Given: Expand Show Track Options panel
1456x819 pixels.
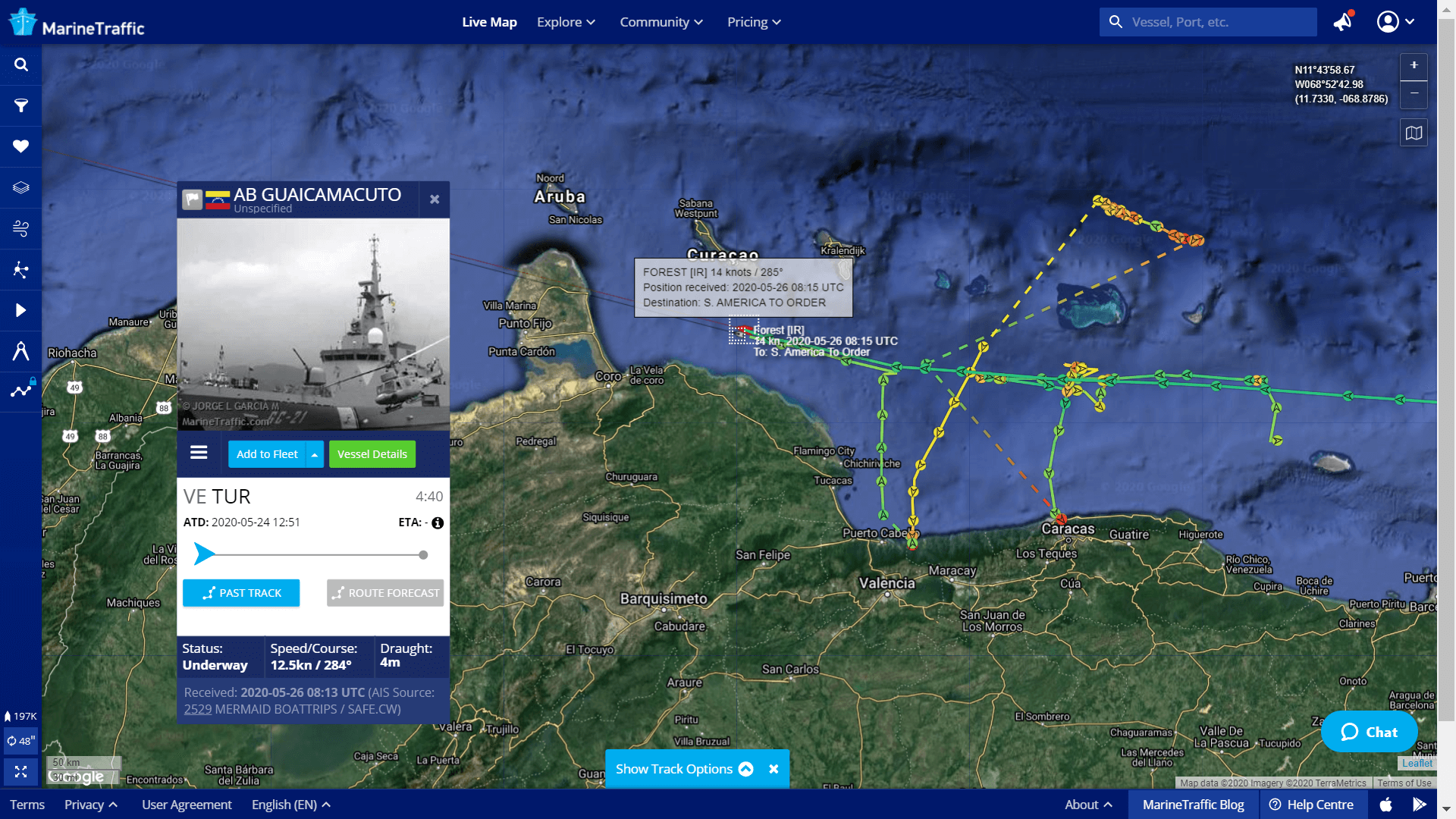Looking at the screenshot, I should [684, 769].
